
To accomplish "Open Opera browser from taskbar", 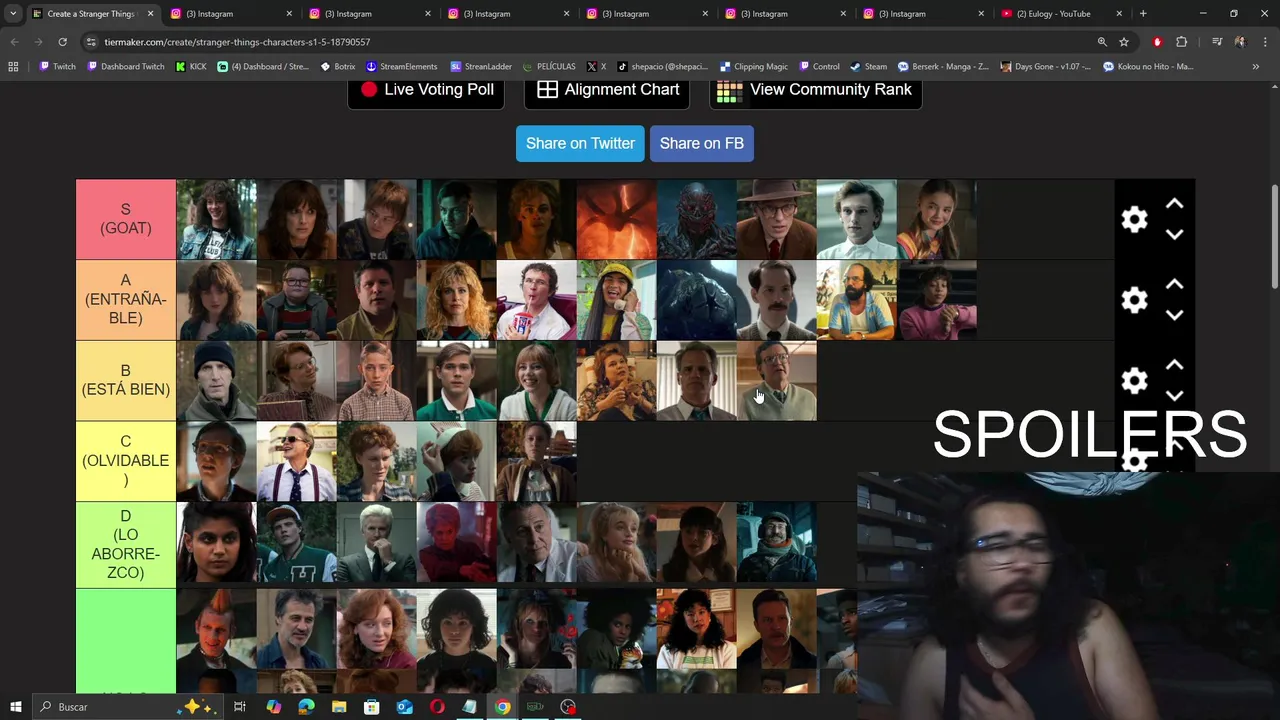I will [x=437, y=707].
